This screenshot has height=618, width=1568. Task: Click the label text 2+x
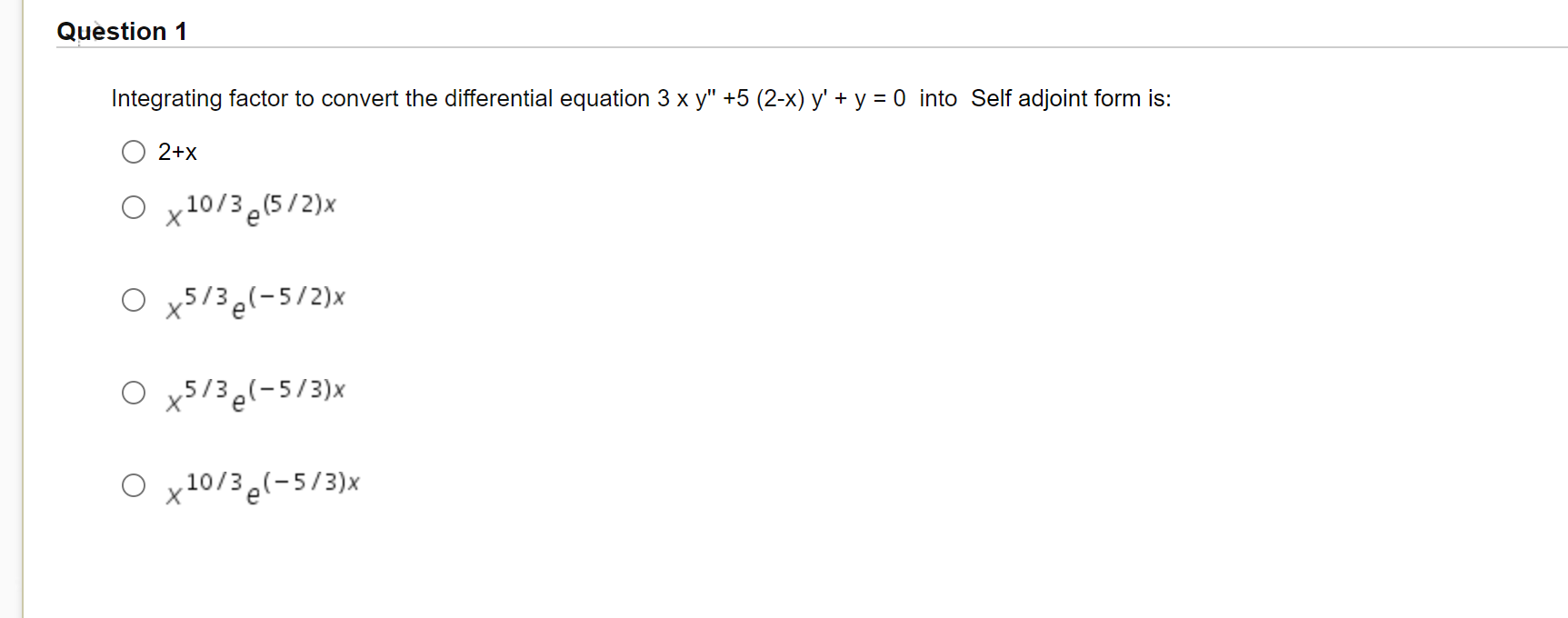(x=176, y=152)
